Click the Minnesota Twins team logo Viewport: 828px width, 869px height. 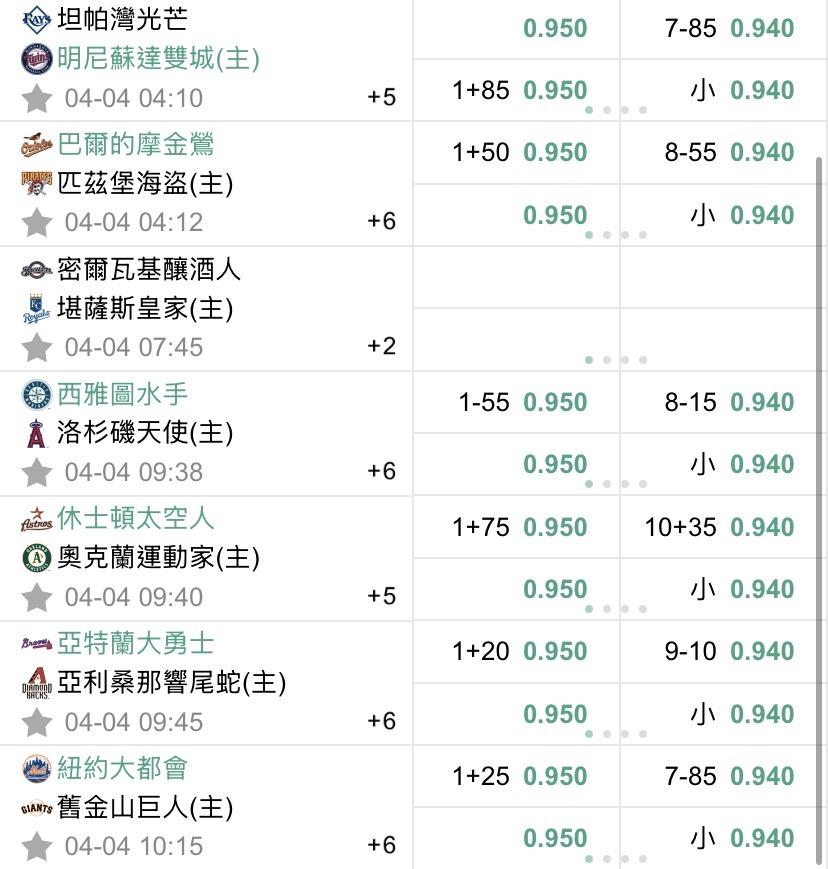36,59
